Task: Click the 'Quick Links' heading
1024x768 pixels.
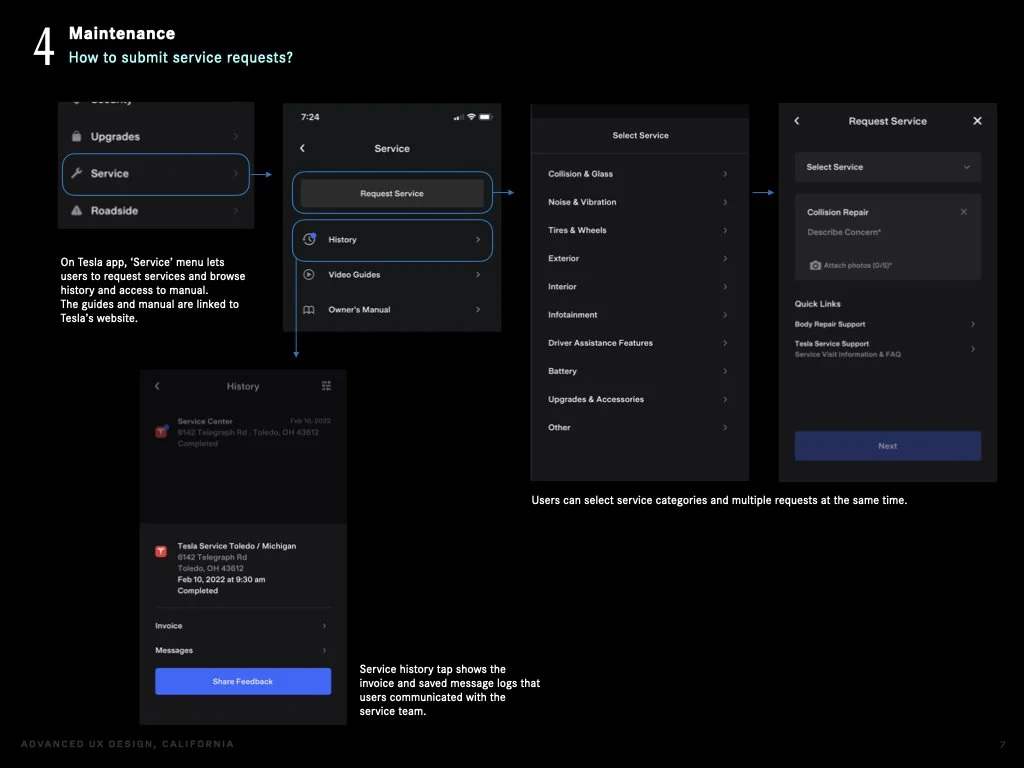Action: pyautogui.click(x=818, y=304)
